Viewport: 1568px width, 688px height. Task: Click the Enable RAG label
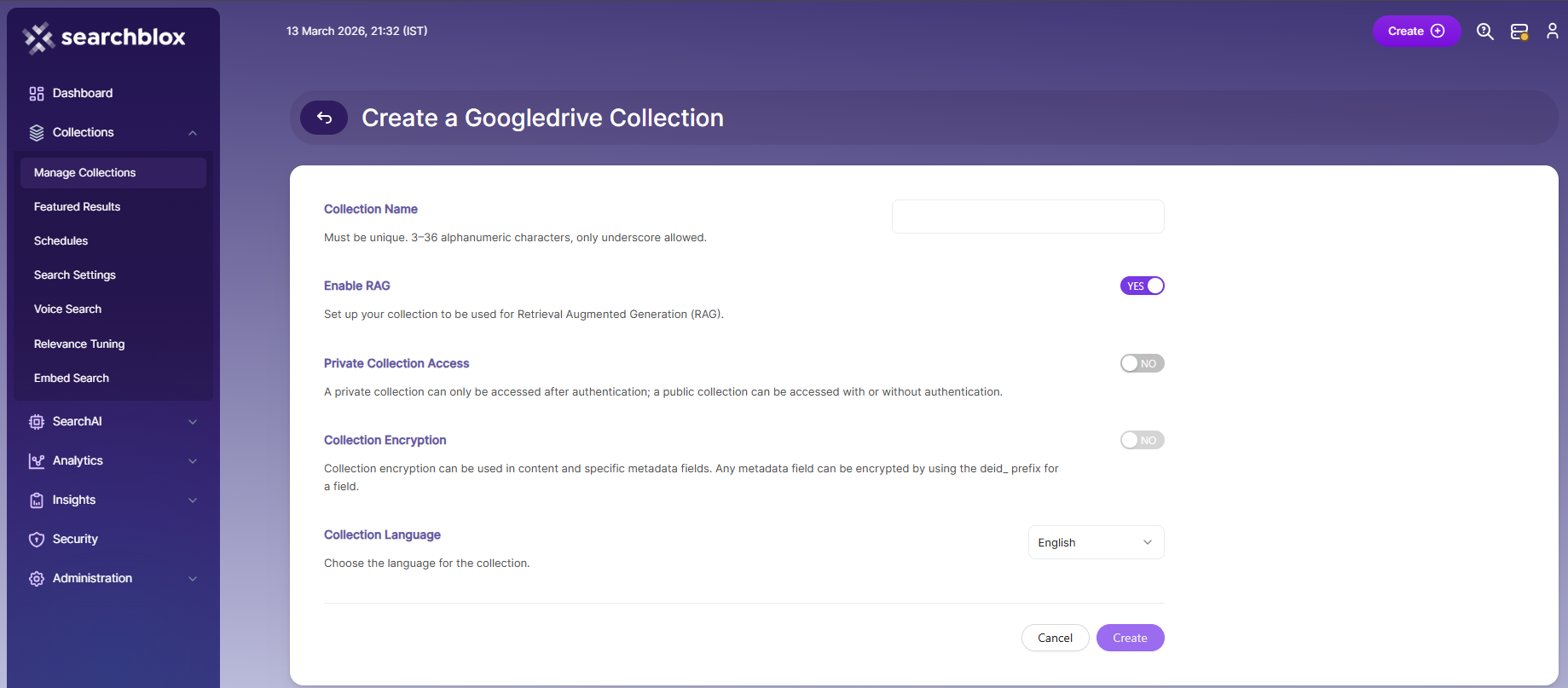[357, 286]
